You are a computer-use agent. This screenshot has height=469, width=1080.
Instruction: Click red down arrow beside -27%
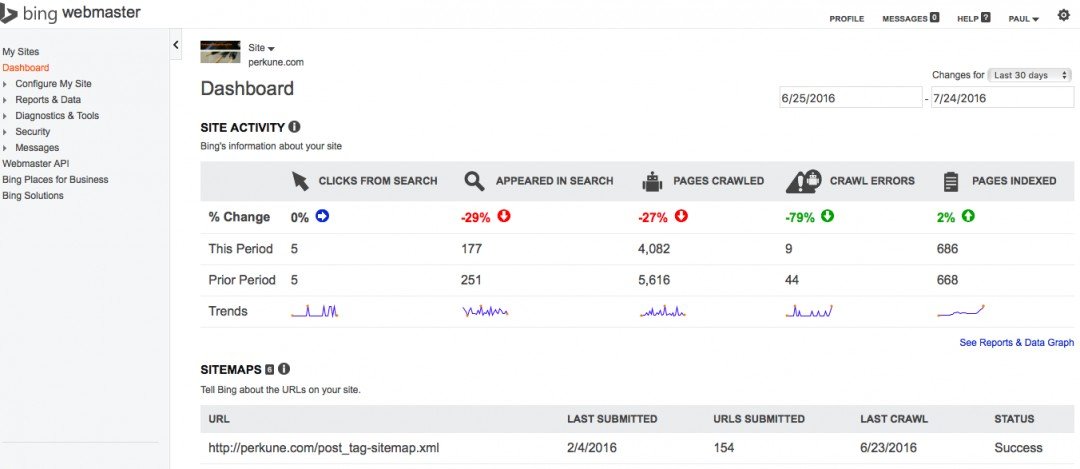681,216
